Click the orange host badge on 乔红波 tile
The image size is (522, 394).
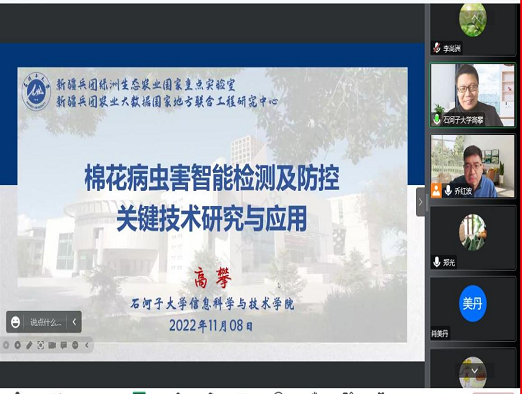point(436,191)
